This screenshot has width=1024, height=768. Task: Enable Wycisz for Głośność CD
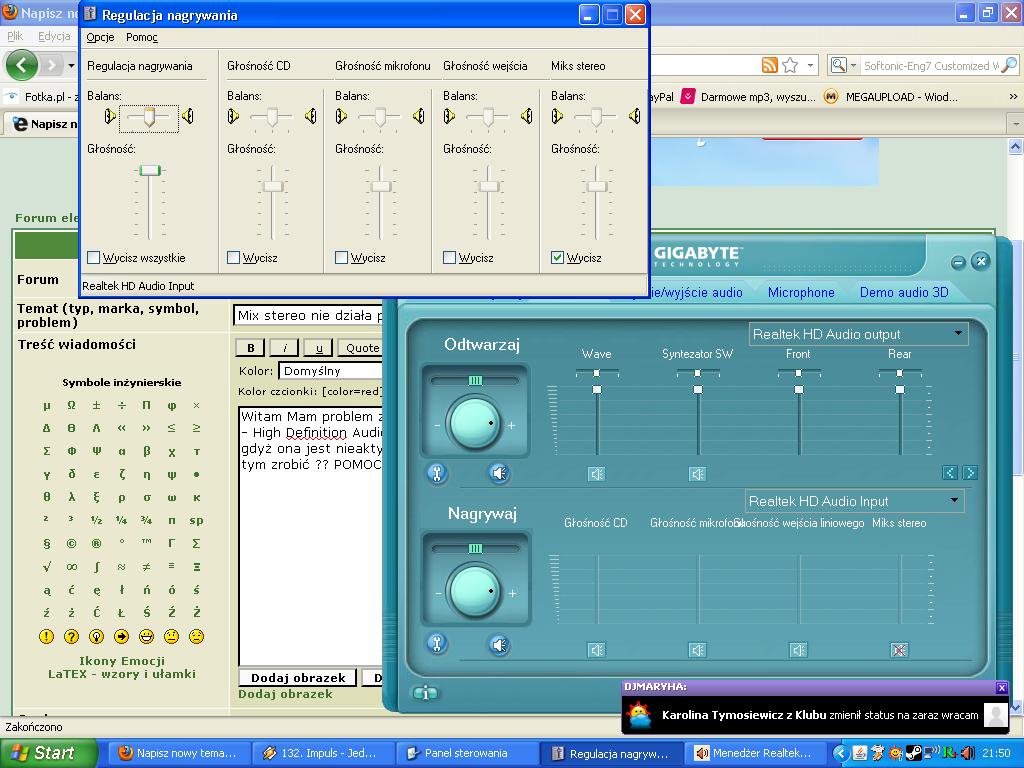(233, 257)
